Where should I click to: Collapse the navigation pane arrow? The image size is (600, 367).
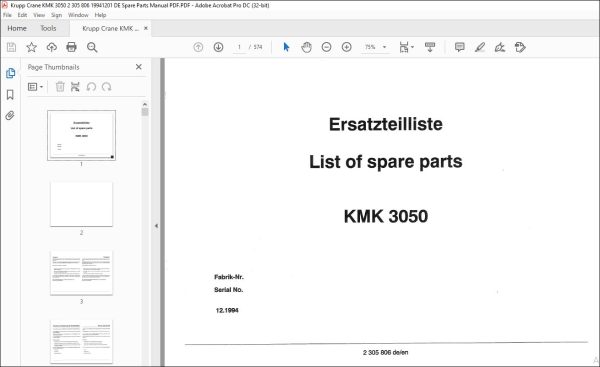[156, 226]
